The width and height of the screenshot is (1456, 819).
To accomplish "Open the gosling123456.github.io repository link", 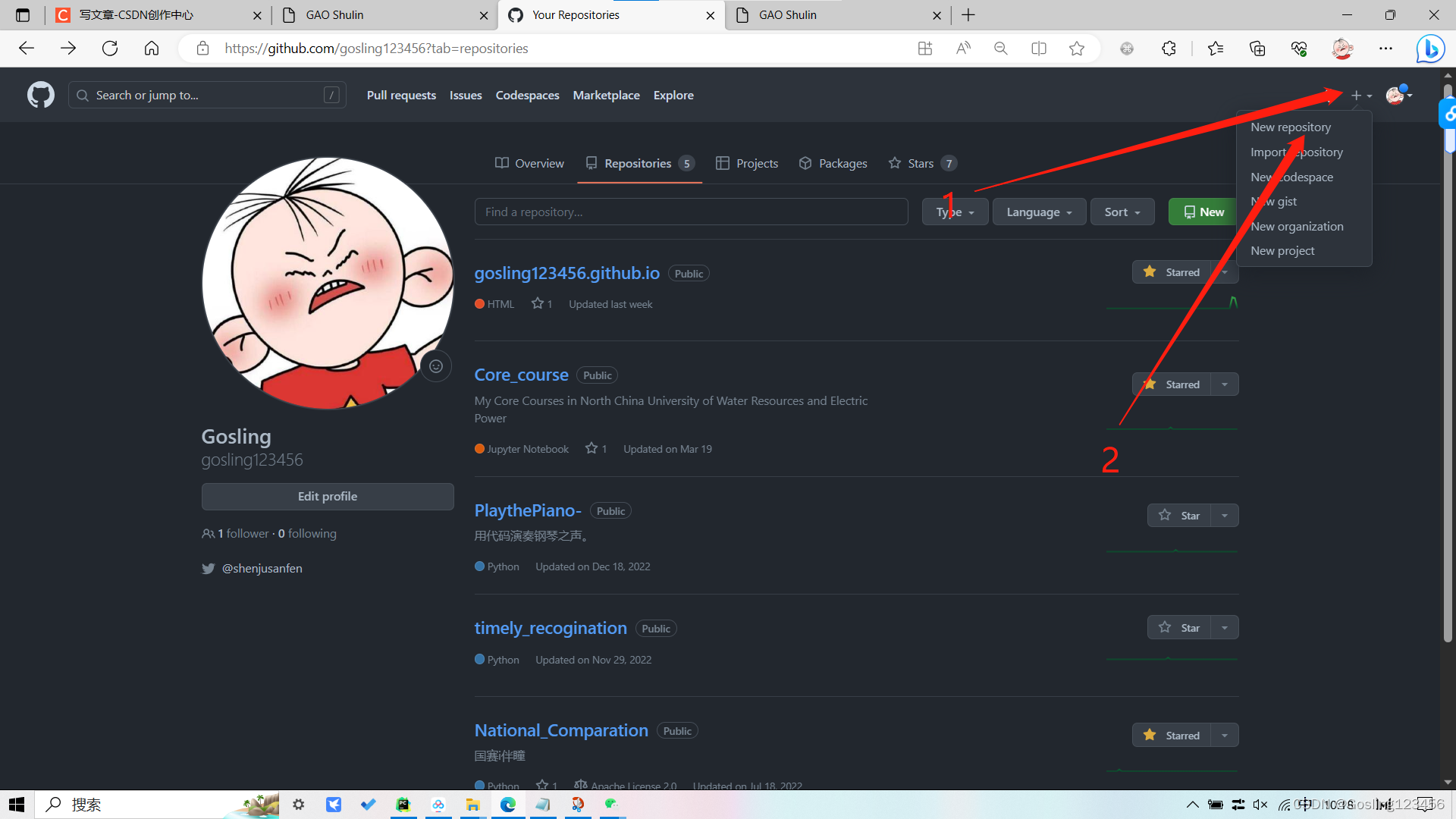I will point(566,273).
